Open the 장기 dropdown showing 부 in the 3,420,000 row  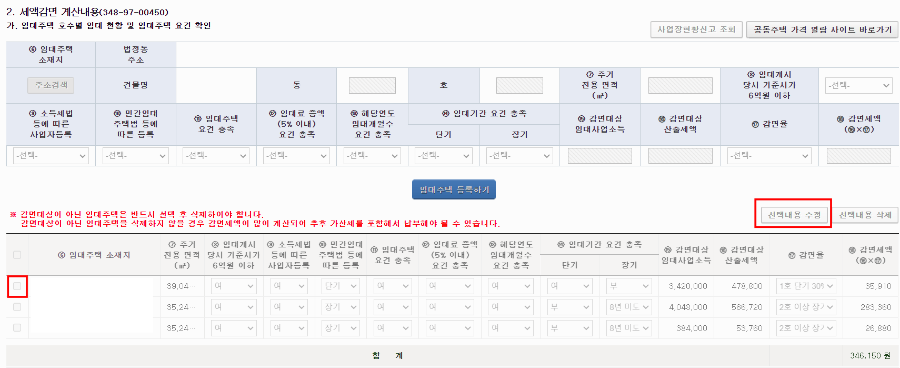629,286
